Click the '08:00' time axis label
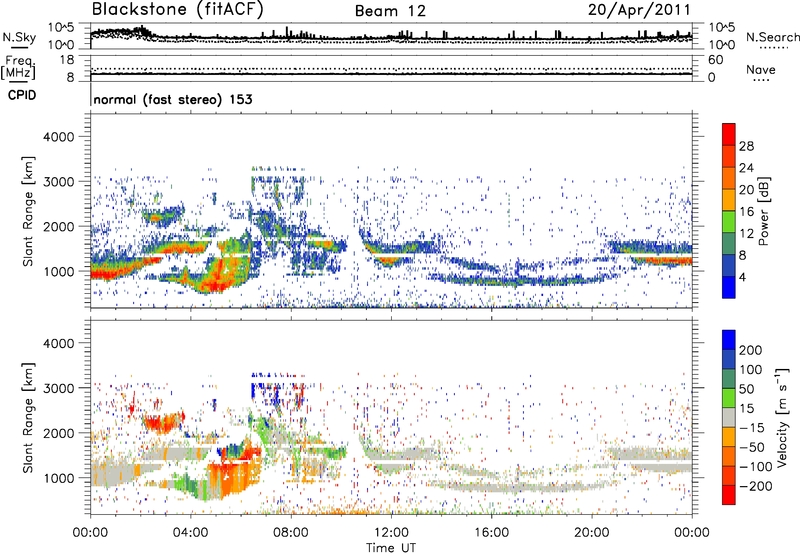Screen dimensions: 800x554 [x=291, y=533]
